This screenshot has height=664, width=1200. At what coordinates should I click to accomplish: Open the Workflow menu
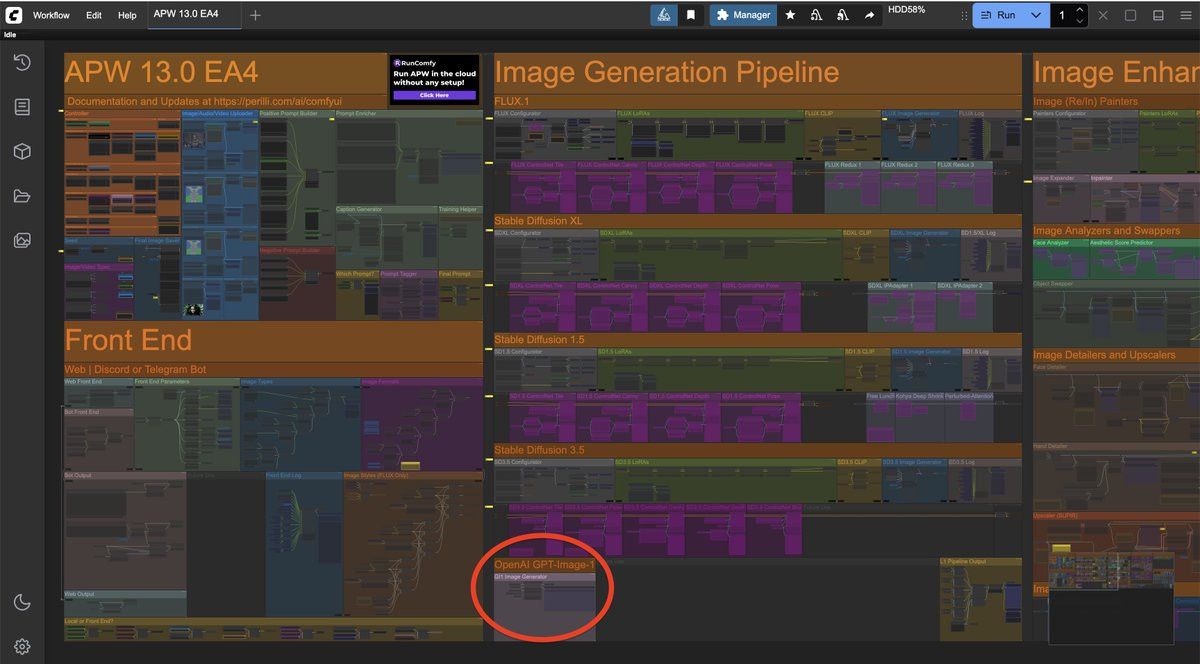[x=51, y=15]
